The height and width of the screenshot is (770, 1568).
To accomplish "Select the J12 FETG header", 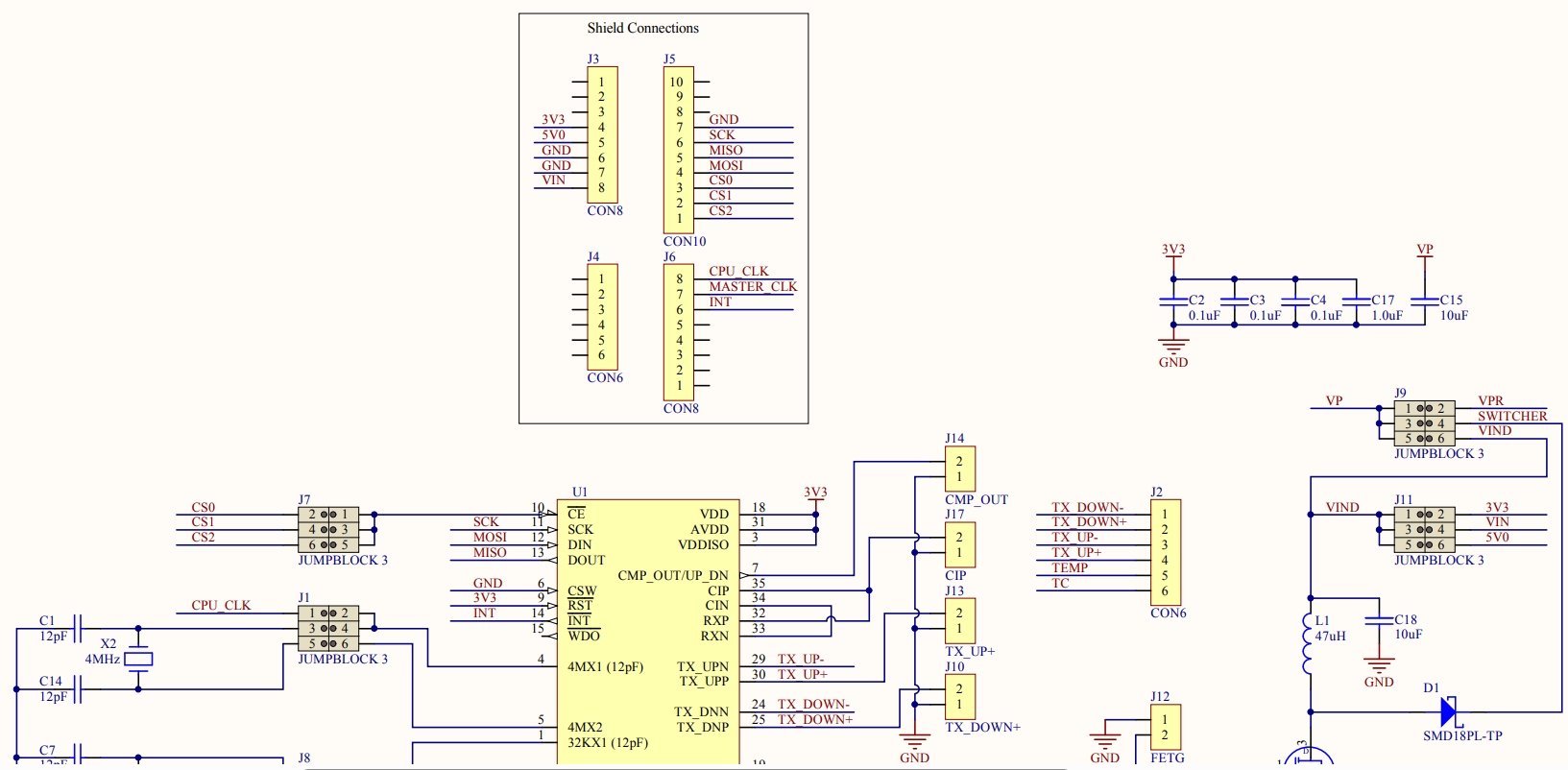I will (x=1165, y=727).
